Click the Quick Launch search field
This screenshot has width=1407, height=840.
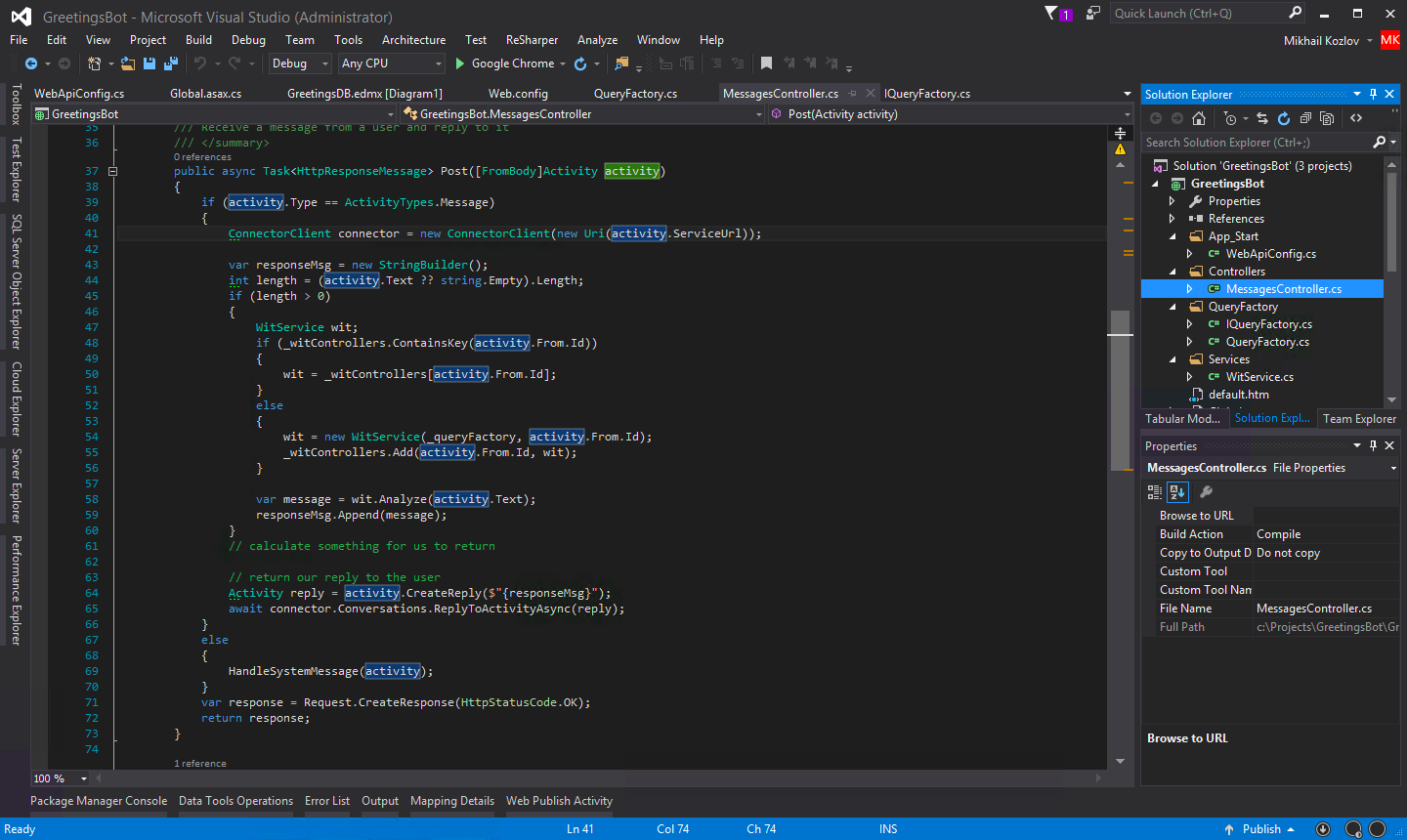click(1208, 13)
